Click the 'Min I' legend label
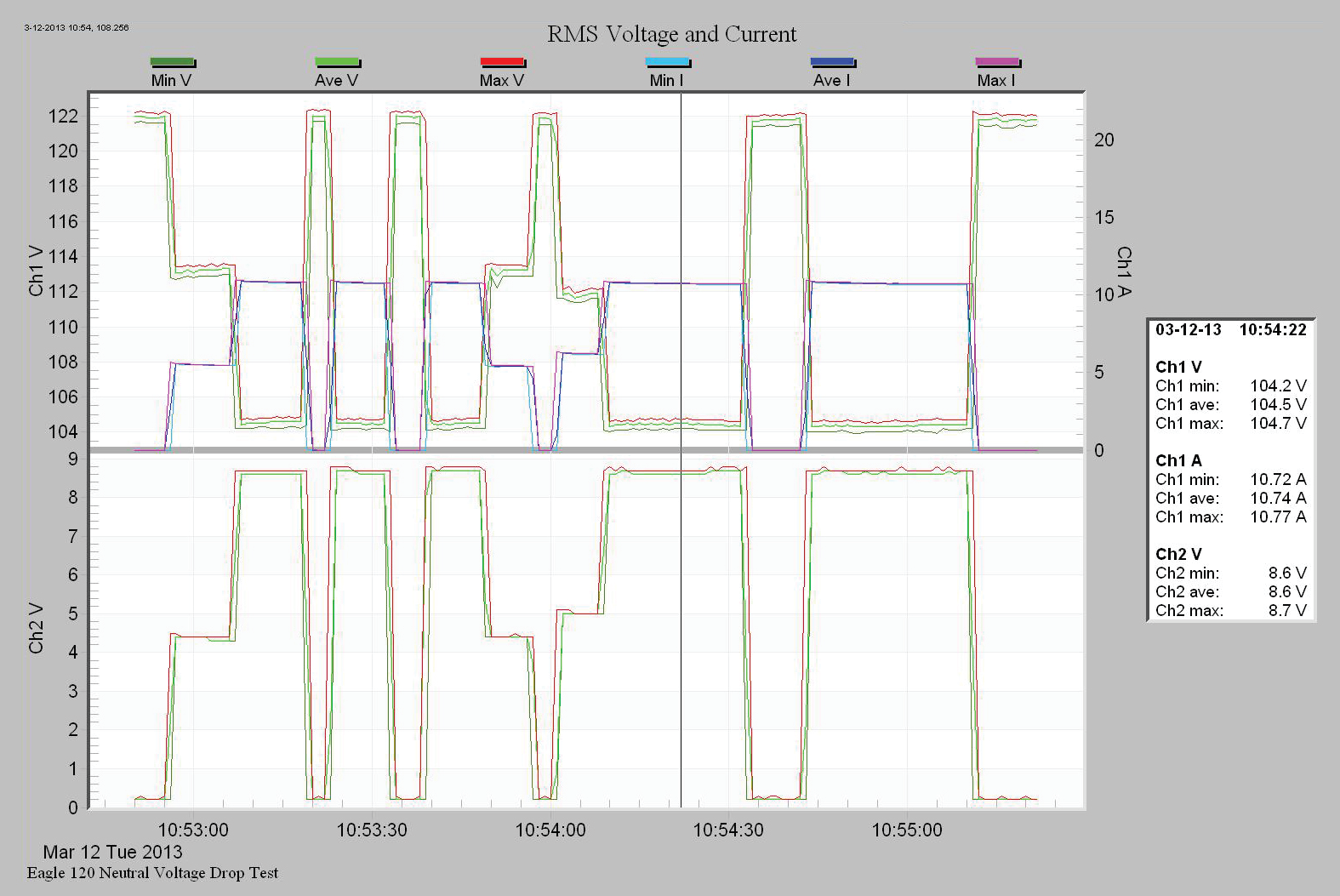The width and height of the screenshot is (1340, 896). 666,80
